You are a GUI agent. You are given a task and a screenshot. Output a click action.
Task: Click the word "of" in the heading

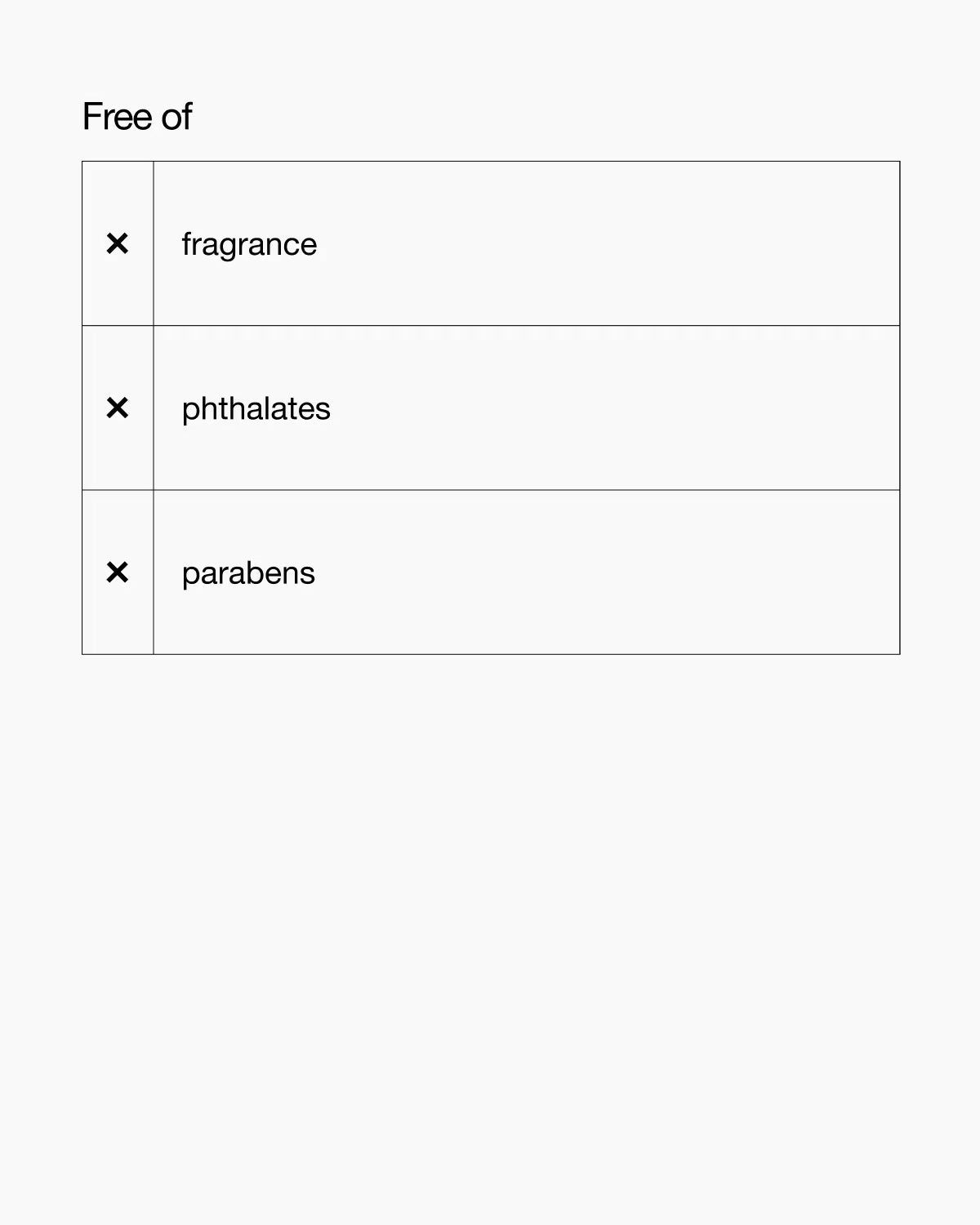[x=176, y=117]
